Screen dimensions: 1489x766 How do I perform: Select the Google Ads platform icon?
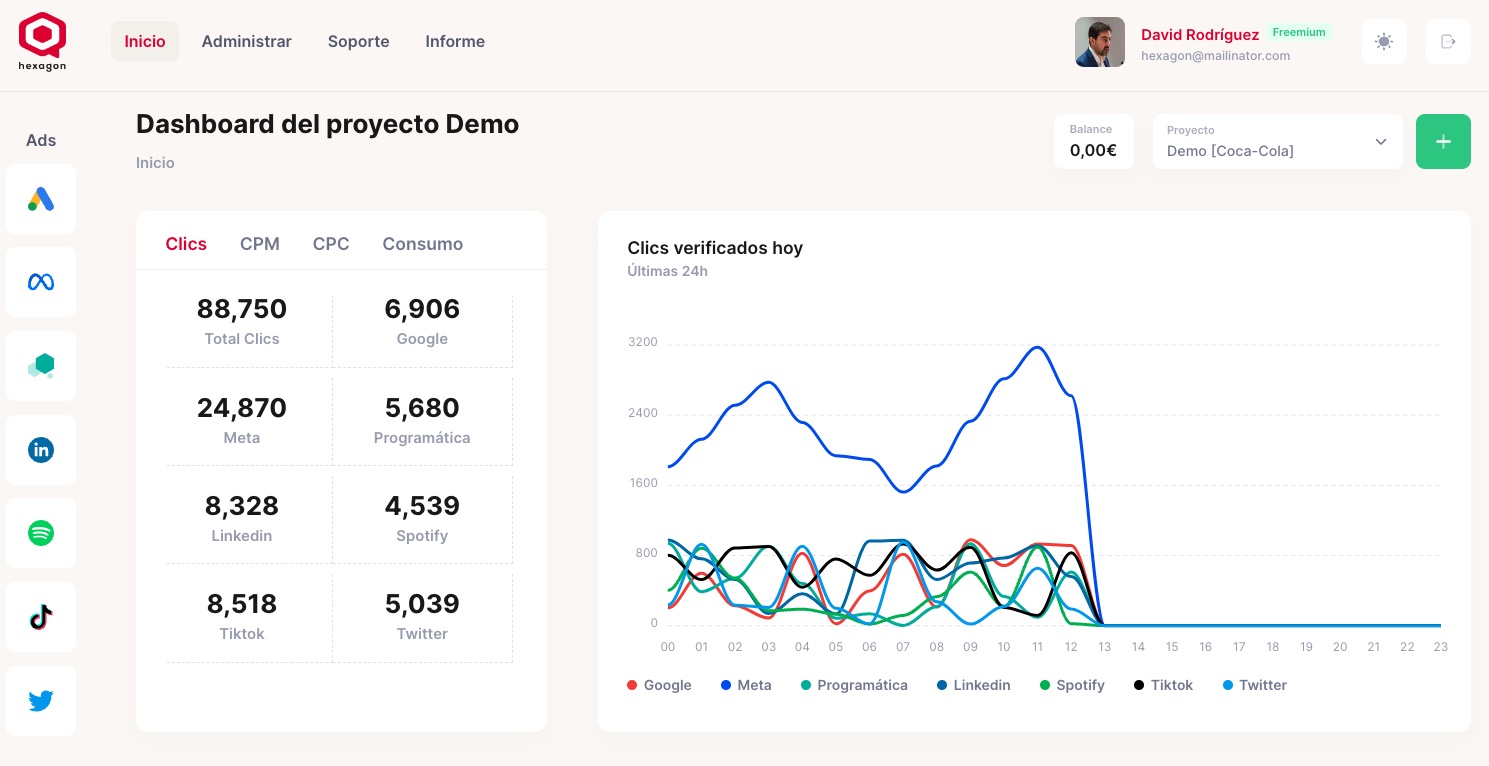point(41,198)
